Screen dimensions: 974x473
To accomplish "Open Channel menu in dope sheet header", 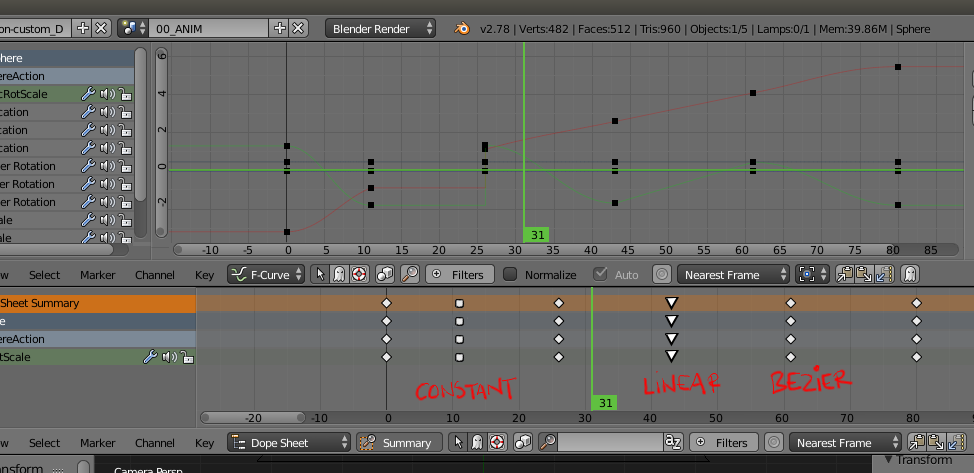I will click(155, 443).
